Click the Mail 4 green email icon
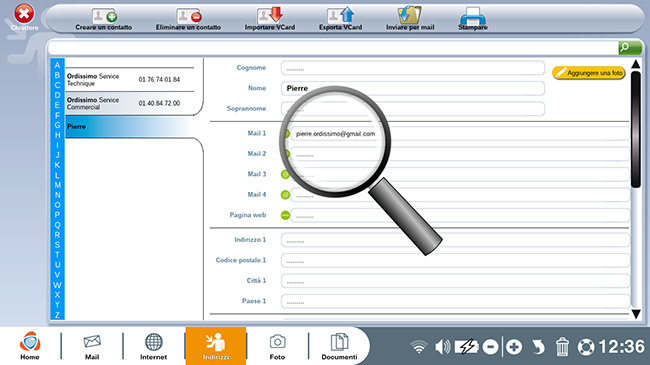The width and height of the screenshot is (650, 365). point(285,195)
